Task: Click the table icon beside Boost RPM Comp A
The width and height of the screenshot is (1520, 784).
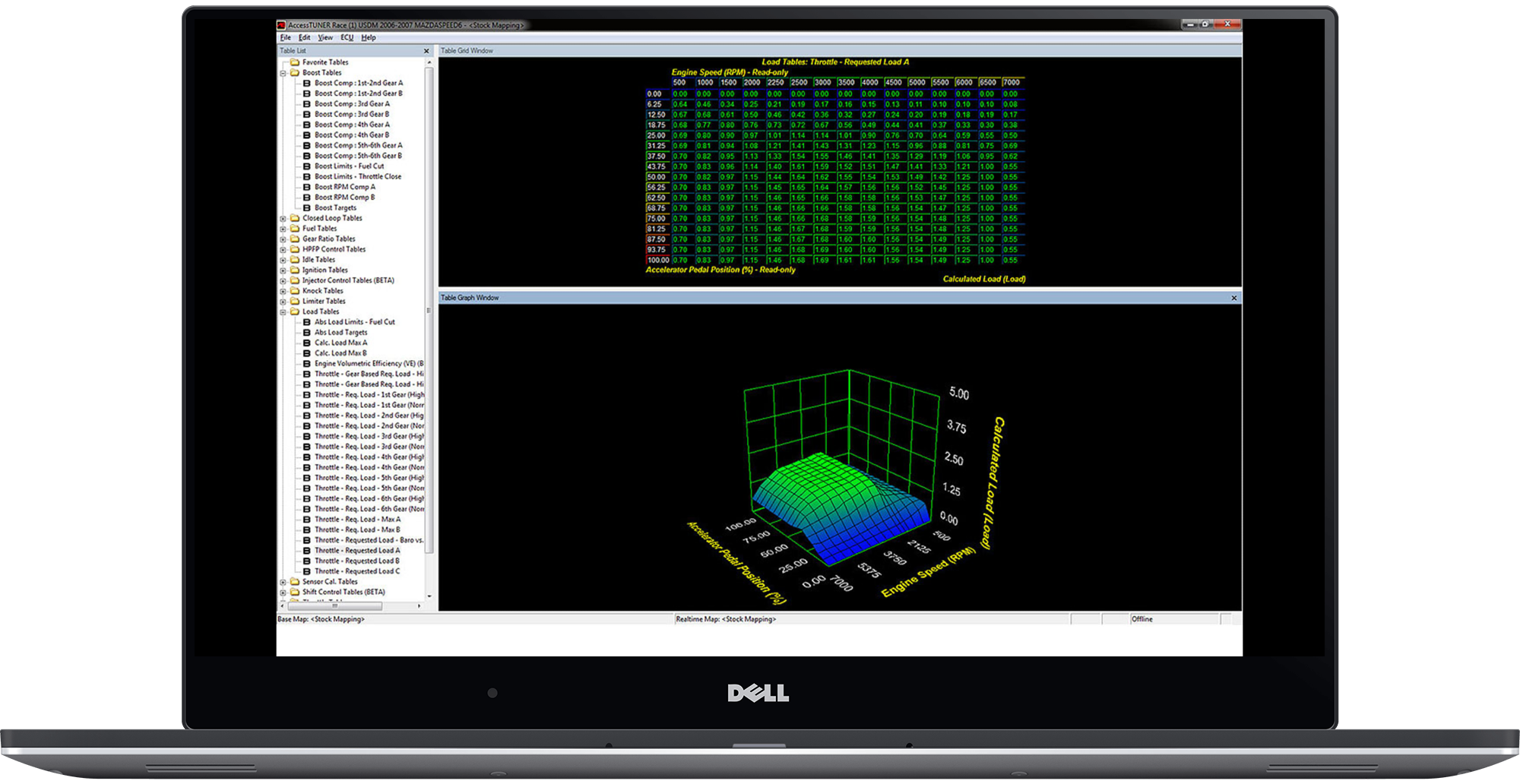Action: coord(307,187)
